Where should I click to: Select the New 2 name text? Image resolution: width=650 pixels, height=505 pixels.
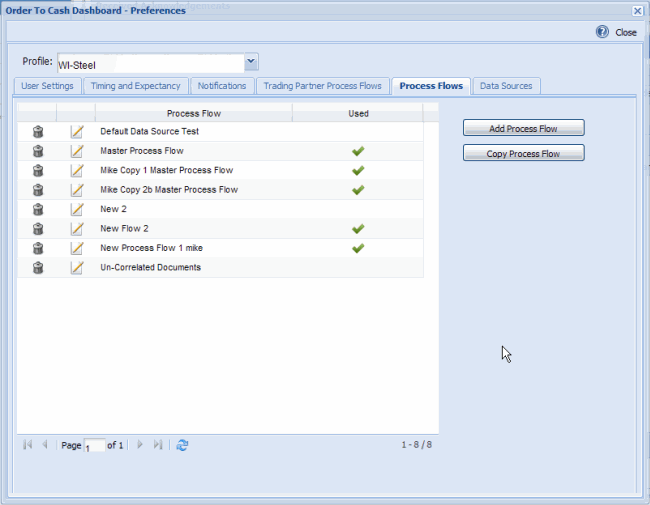(x=113, y=209)
